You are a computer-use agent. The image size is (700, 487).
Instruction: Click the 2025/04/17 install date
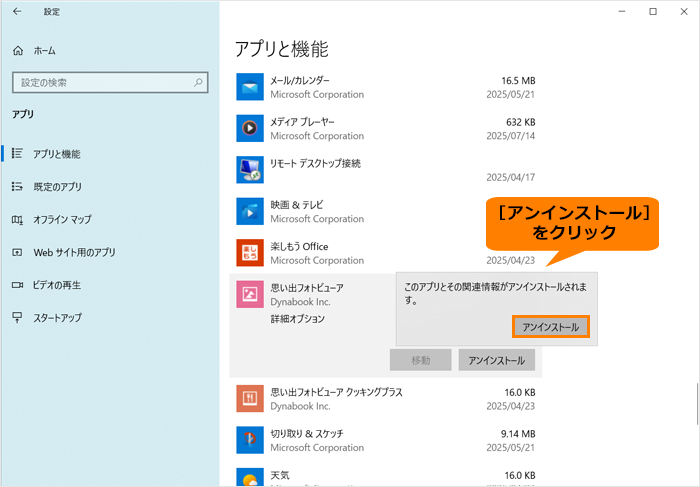(510, 178)
